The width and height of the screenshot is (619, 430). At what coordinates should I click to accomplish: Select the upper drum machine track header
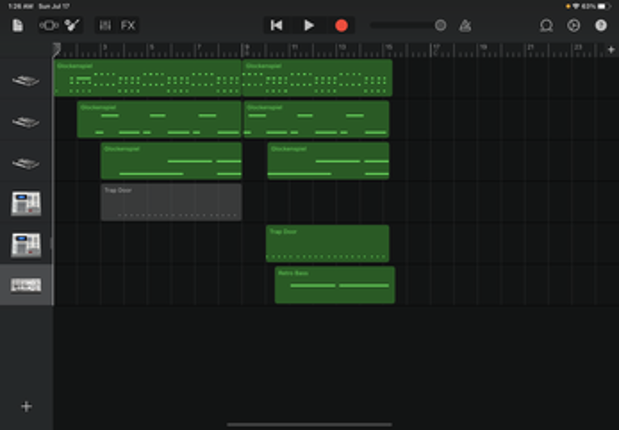click(26, 204)
